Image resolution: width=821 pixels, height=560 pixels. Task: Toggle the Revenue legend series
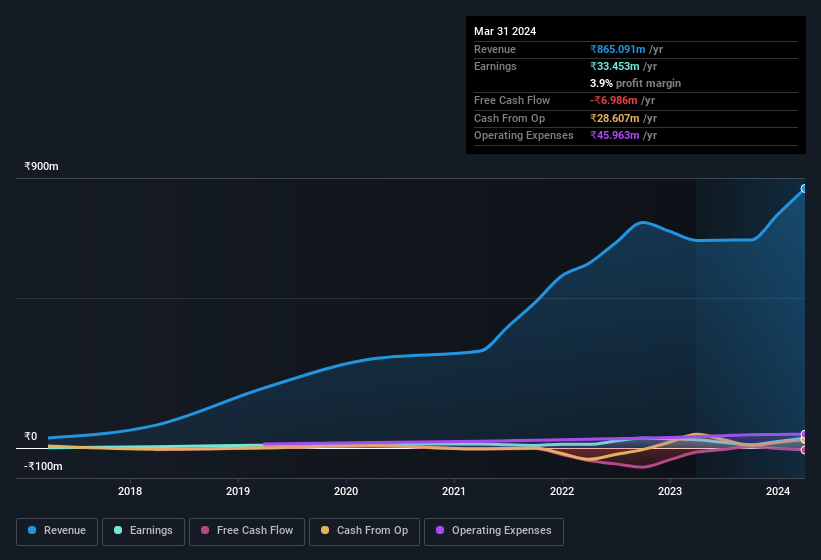pyautogui.click(x=57, y=531)
